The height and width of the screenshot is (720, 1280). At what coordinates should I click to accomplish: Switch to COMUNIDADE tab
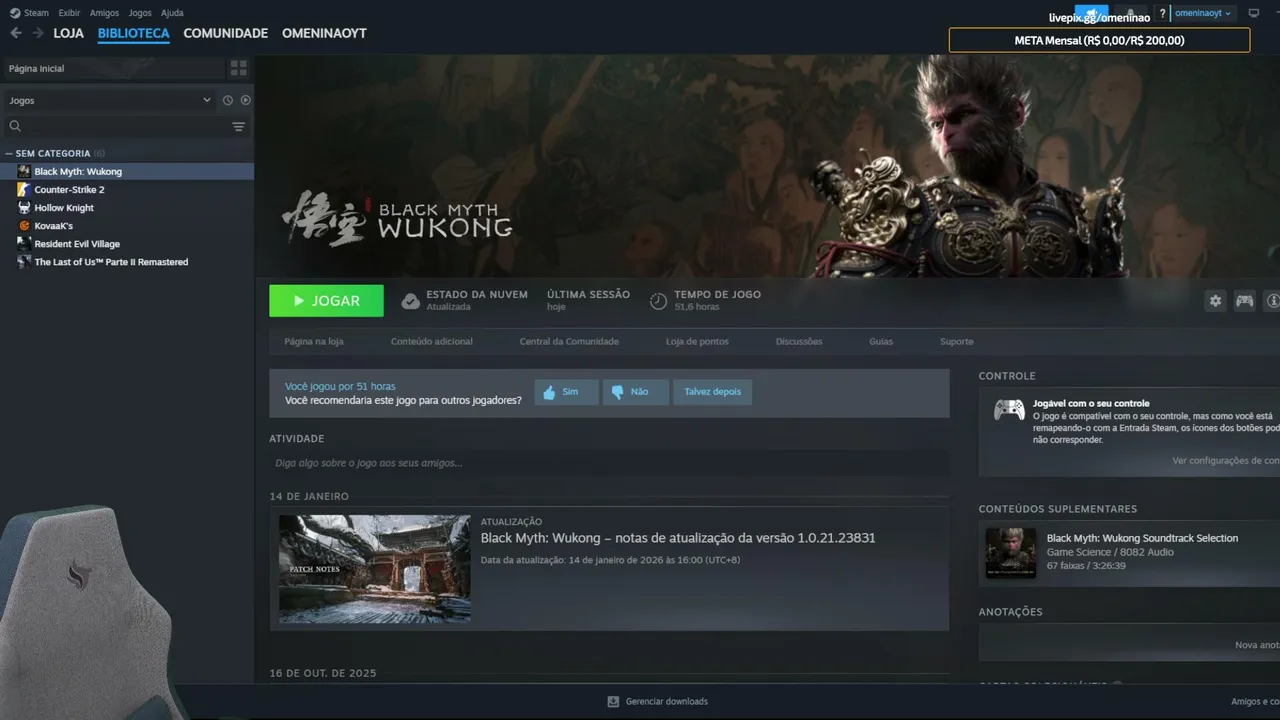pyautogui.click(x=226, y=33)
